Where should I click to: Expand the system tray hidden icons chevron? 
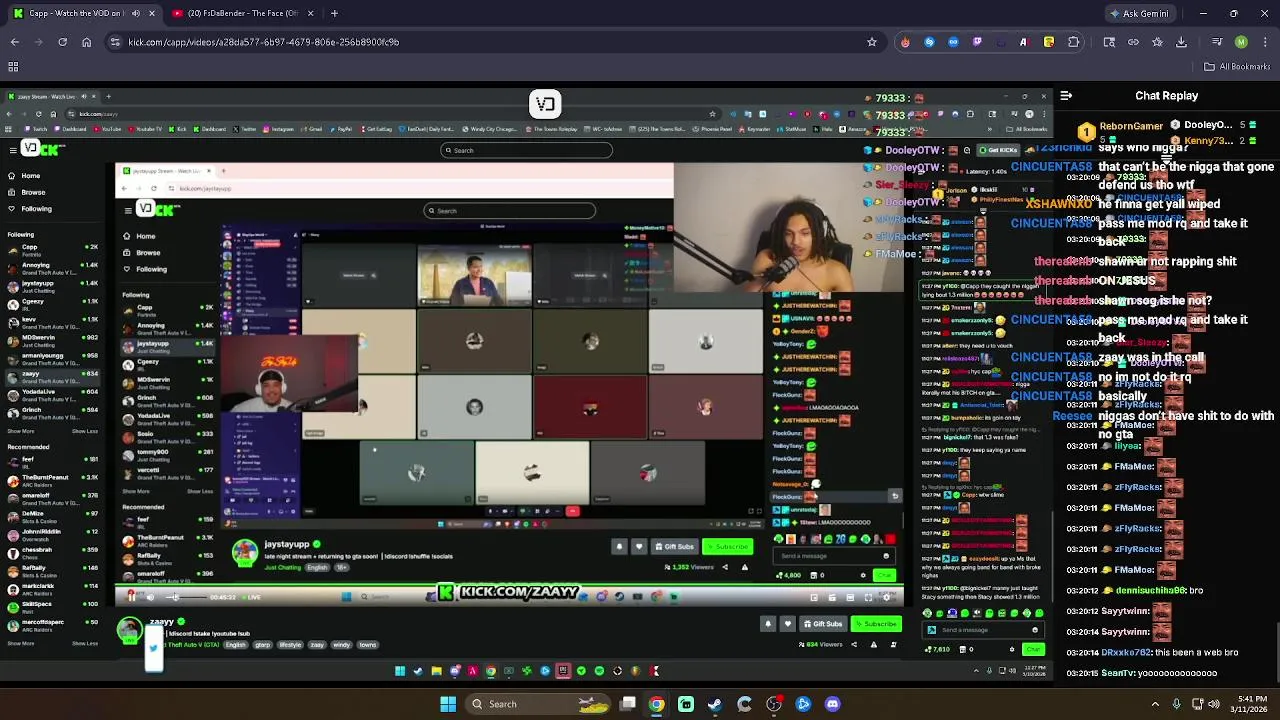1155,704
